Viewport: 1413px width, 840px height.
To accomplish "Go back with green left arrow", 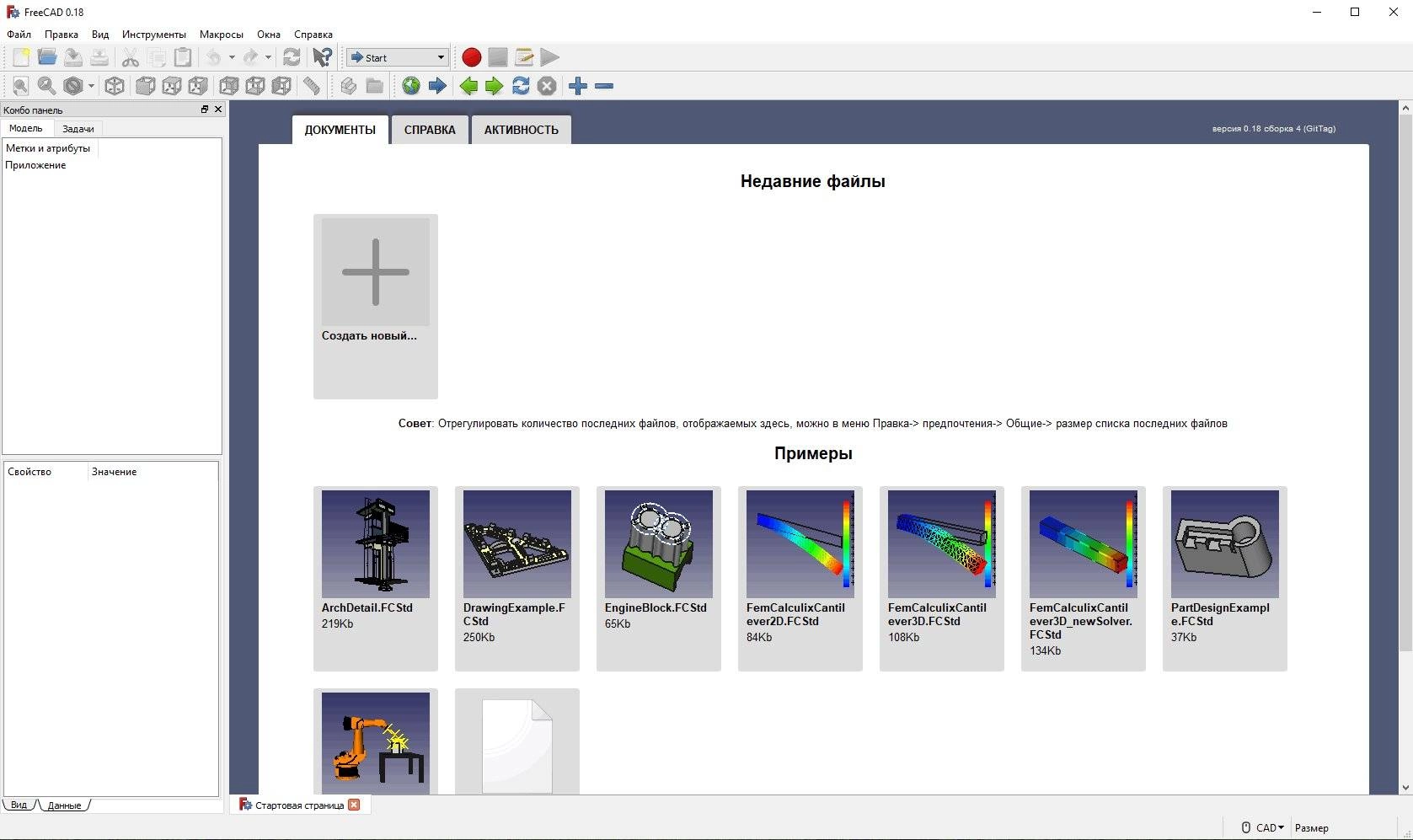I will click(x=468, y=86).
